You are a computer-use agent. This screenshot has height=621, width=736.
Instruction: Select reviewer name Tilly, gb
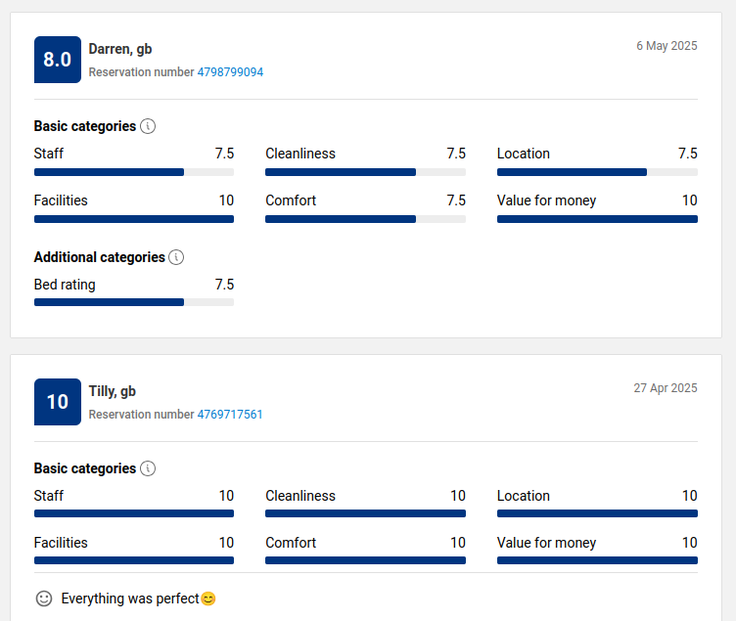pos(112,391)
